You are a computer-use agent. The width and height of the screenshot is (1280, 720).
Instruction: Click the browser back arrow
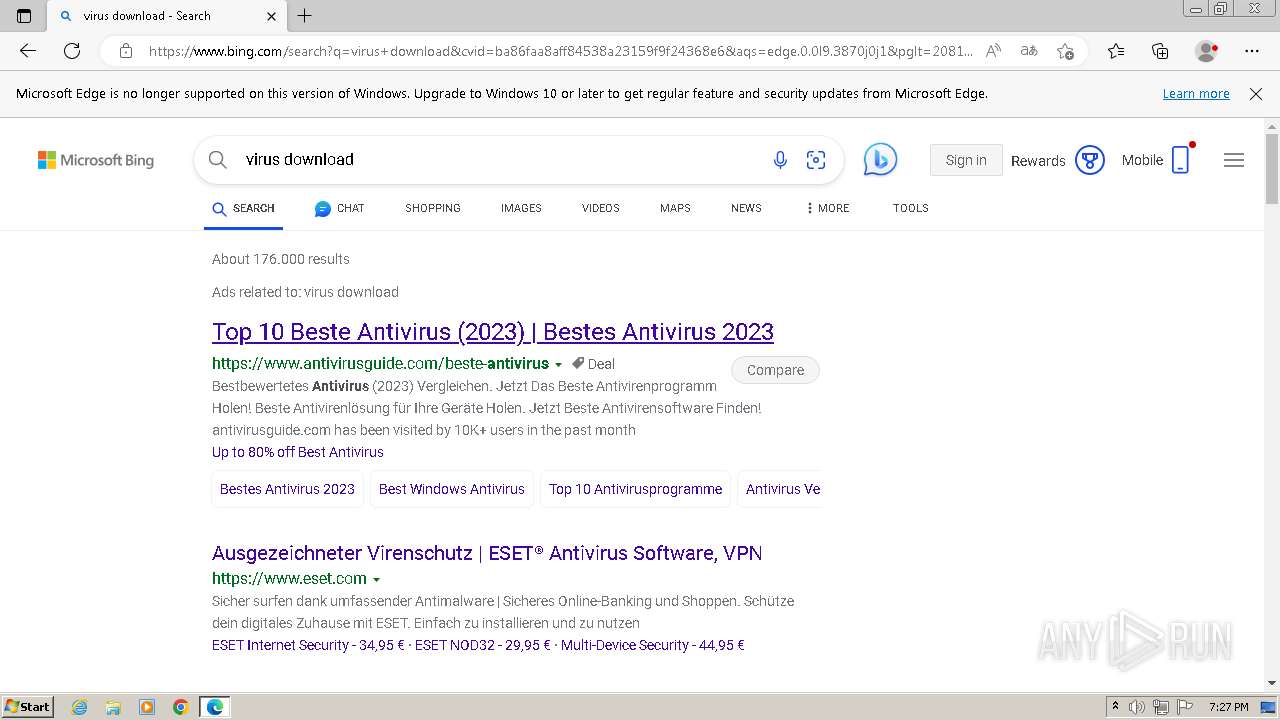[28, 51]
